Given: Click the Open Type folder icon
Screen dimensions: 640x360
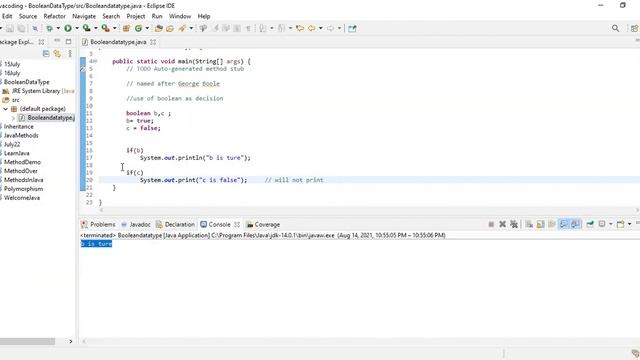Looking at the screenshot, I should (x=158, y=28).
